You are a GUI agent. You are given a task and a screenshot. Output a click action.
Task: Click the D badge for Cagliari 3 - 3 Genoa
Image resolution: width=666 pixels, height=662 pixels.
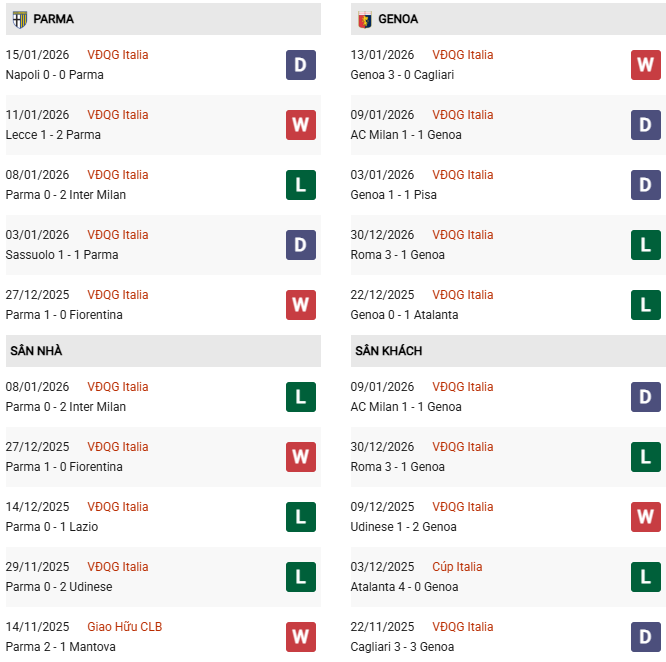(x=645, y=637)
